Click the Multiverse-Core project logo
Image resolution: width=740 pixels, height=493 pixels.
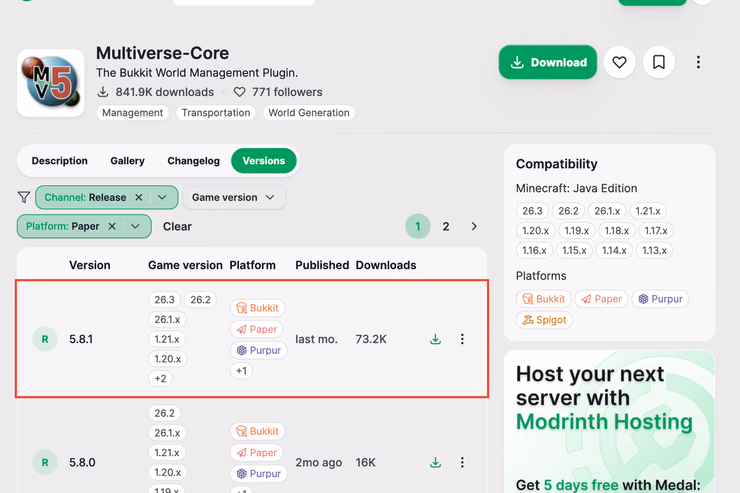51,83
